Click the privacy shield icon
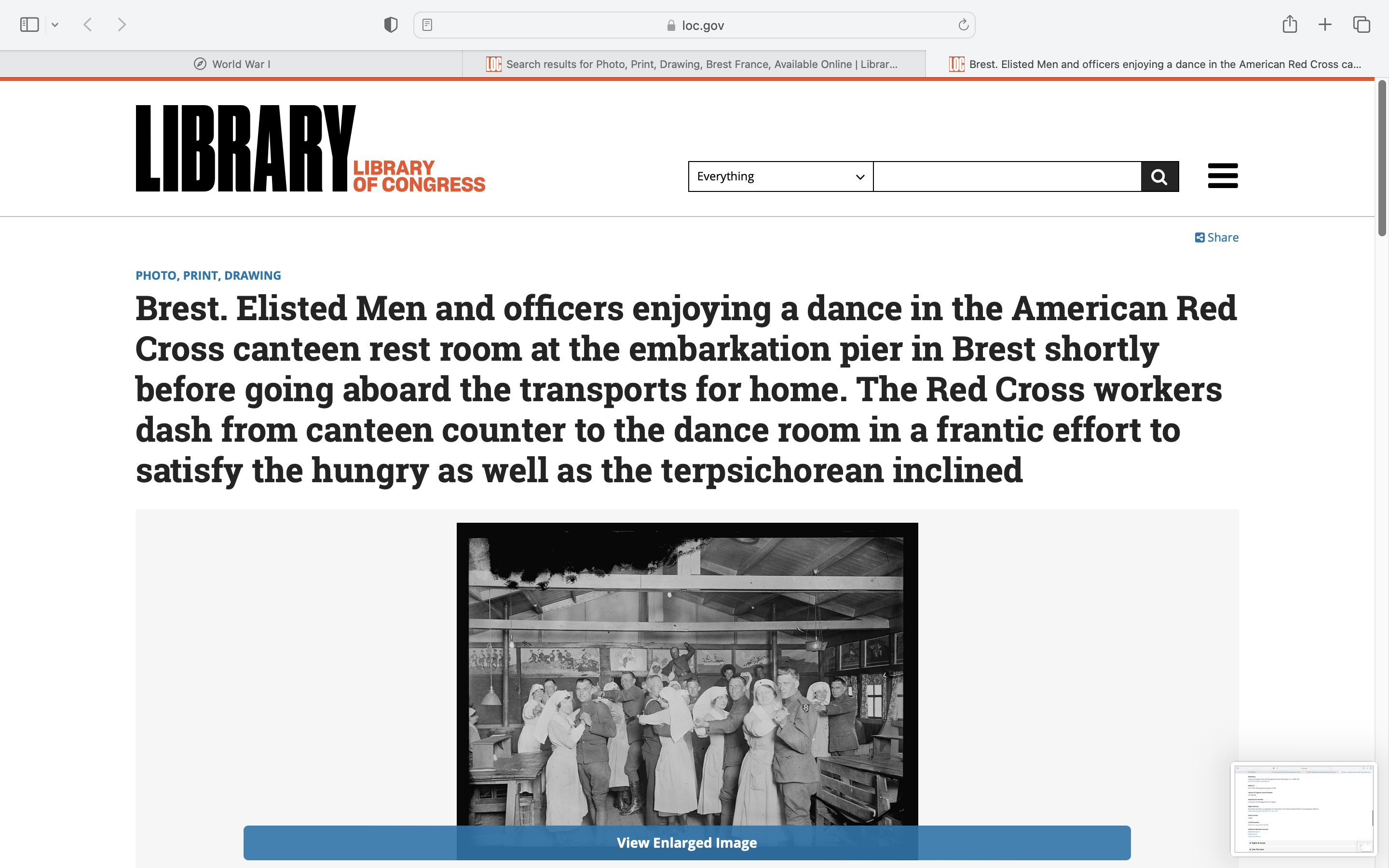Screen dimensions: 1389x868 click(x=391, y=25)
